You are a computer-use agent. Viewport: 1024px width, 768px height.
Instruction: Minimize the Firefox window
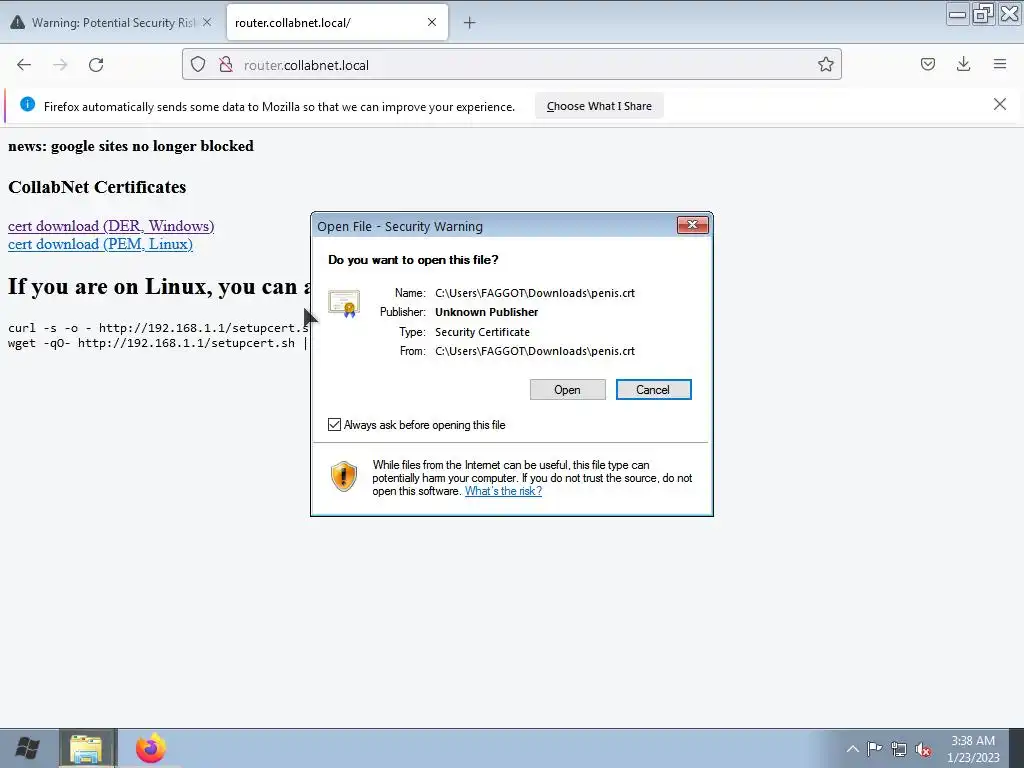957,14
